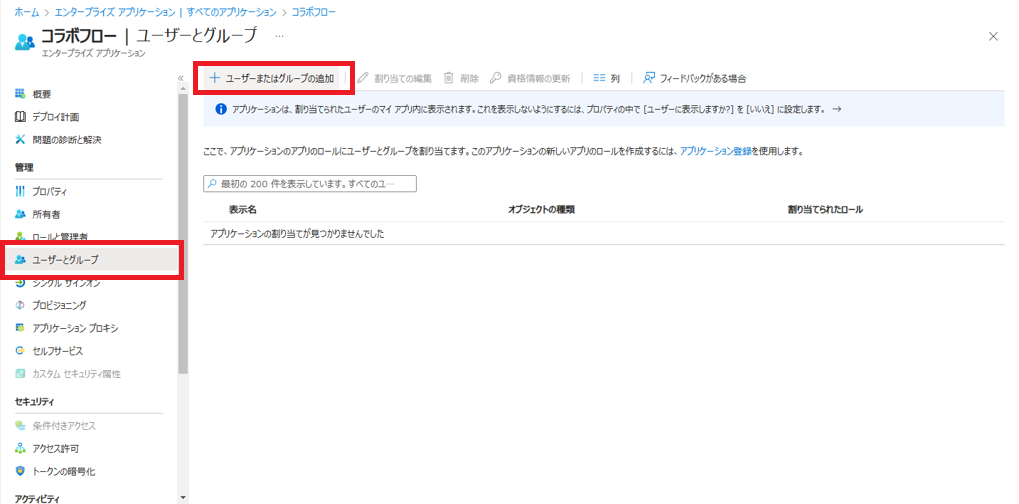Image resolution: width=1019 pixels, height=504 pixels.
Task: Select the 問題の診断と解決 wrench icon
Action: tap(19, 140)
